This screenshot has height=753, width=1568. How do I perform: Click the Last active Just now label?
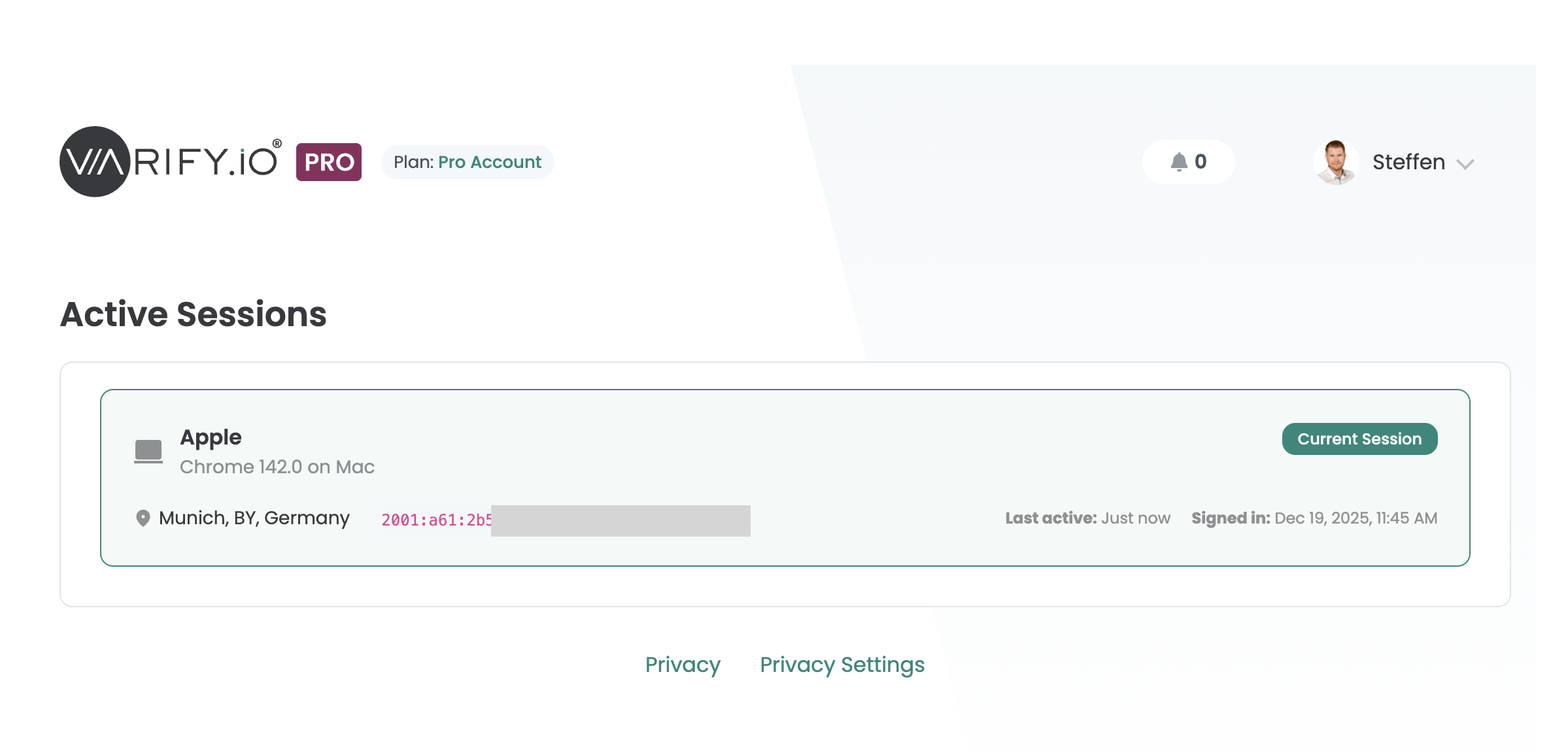click(x=1087, y=518)
